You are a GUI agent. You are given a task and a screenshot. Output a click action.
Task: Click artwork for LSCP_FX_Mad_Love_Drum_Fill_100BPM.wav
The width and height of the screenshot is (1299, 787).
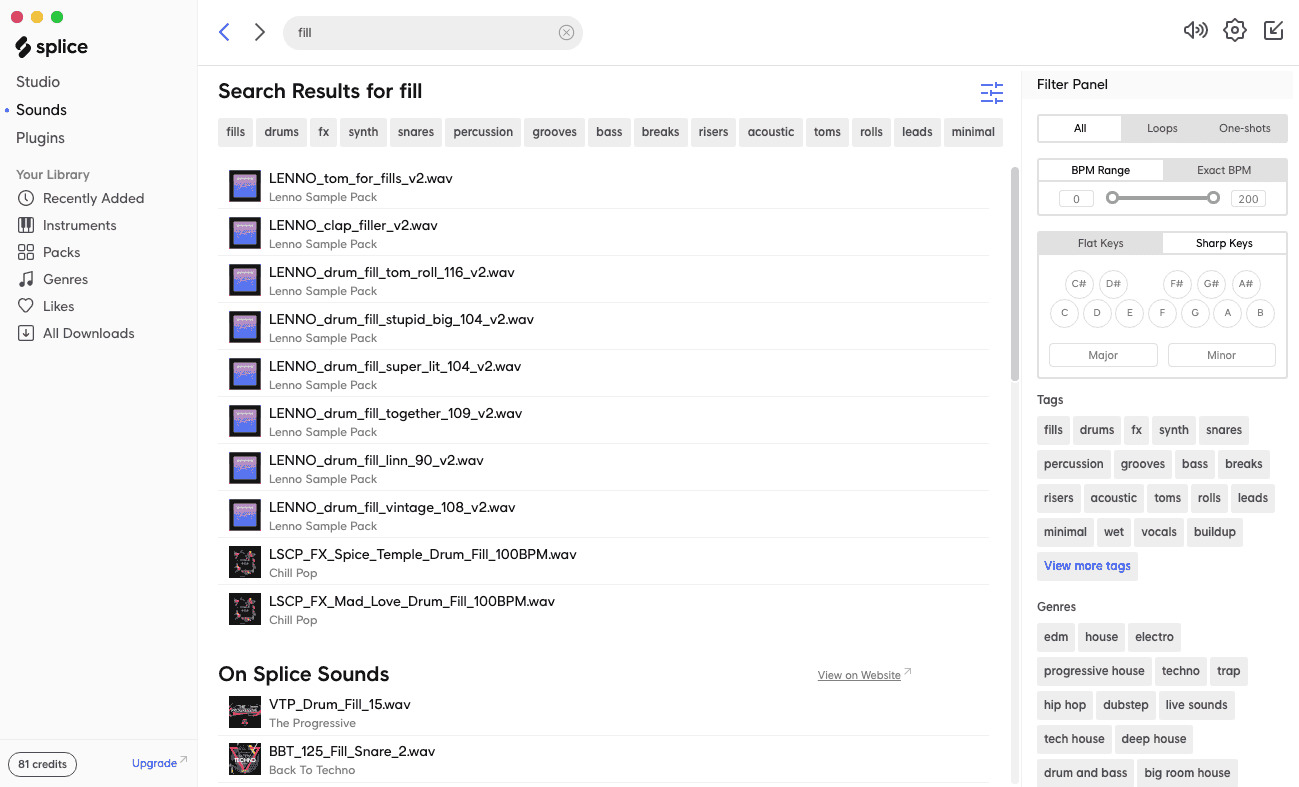pyautogui.click(x=245, y=609)
